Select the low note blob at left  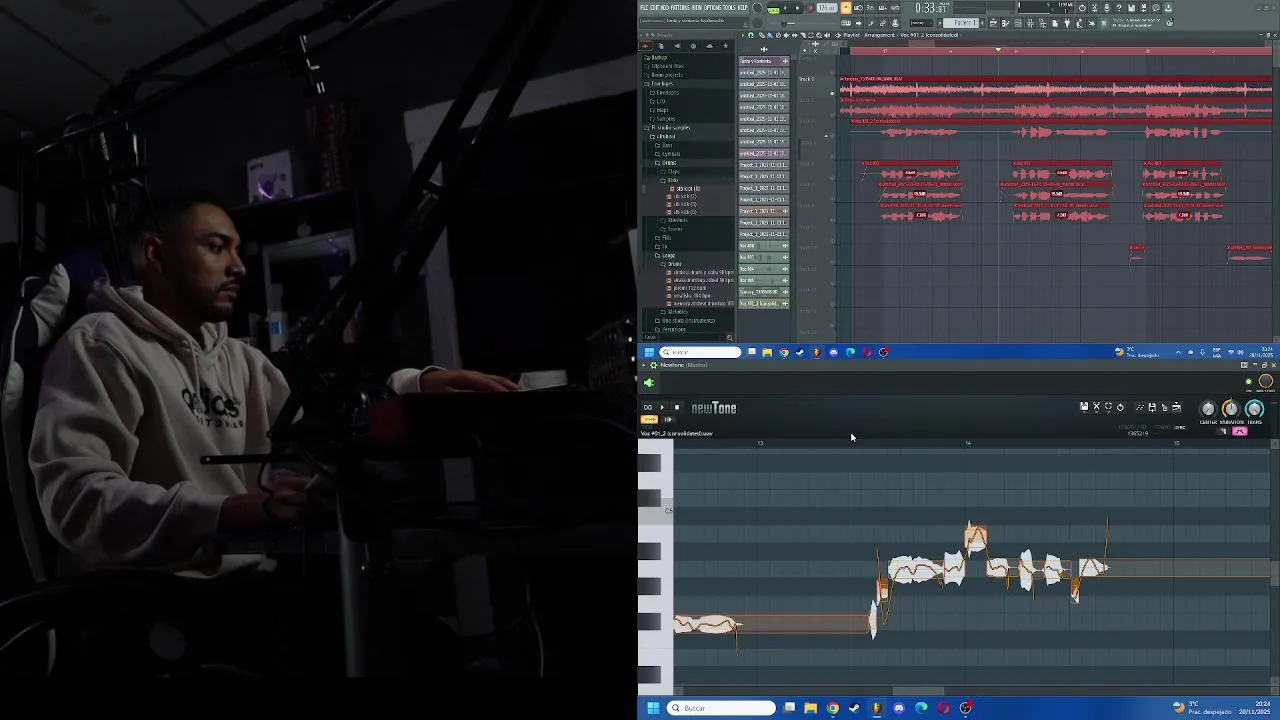click(706, 624)
